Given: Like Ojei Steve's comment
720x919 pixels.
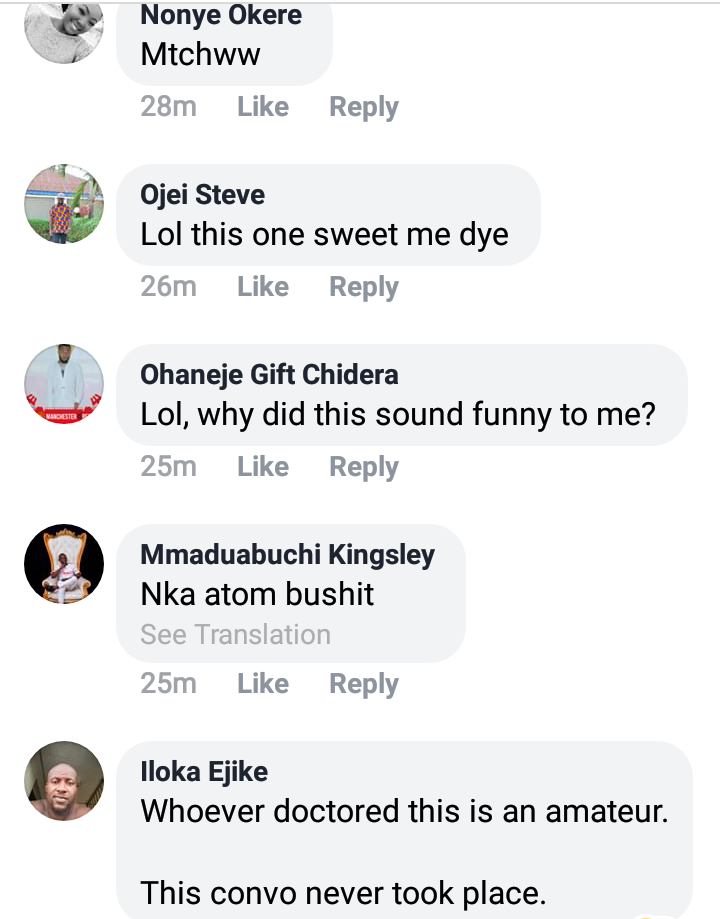Looking at the screenshot, I should tap(263, 287).
